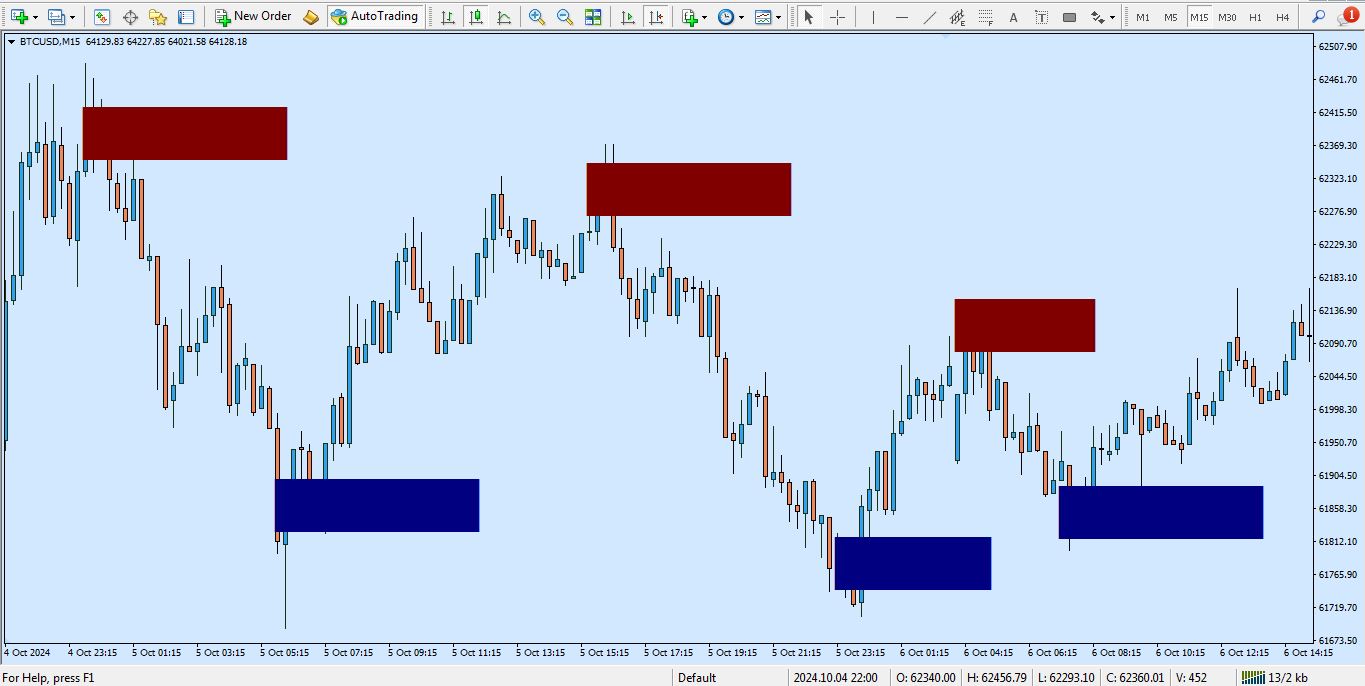Enable chart auto scroll

[627, 17]
